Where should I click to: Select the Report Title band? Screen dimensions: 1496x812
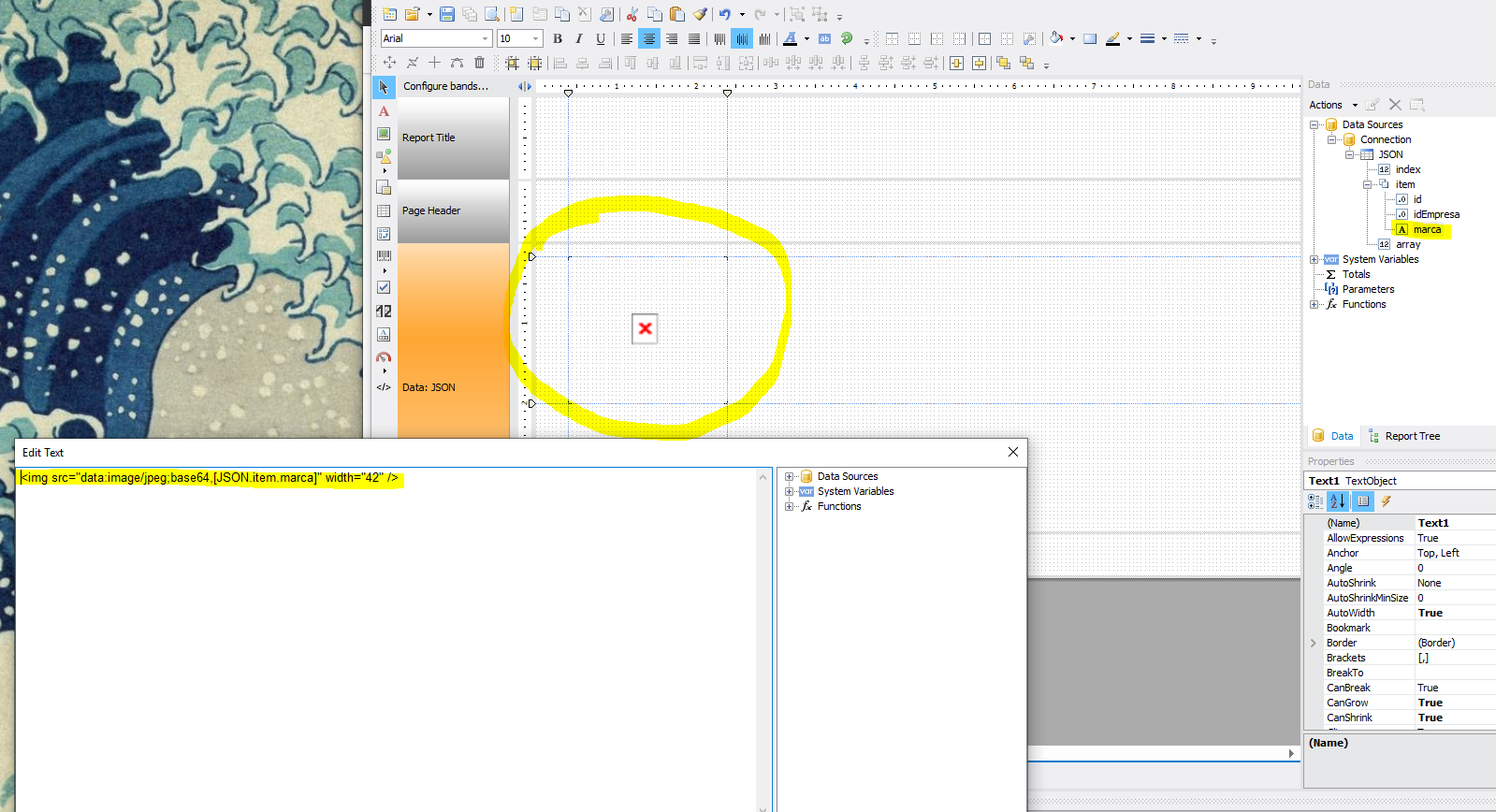454,138
